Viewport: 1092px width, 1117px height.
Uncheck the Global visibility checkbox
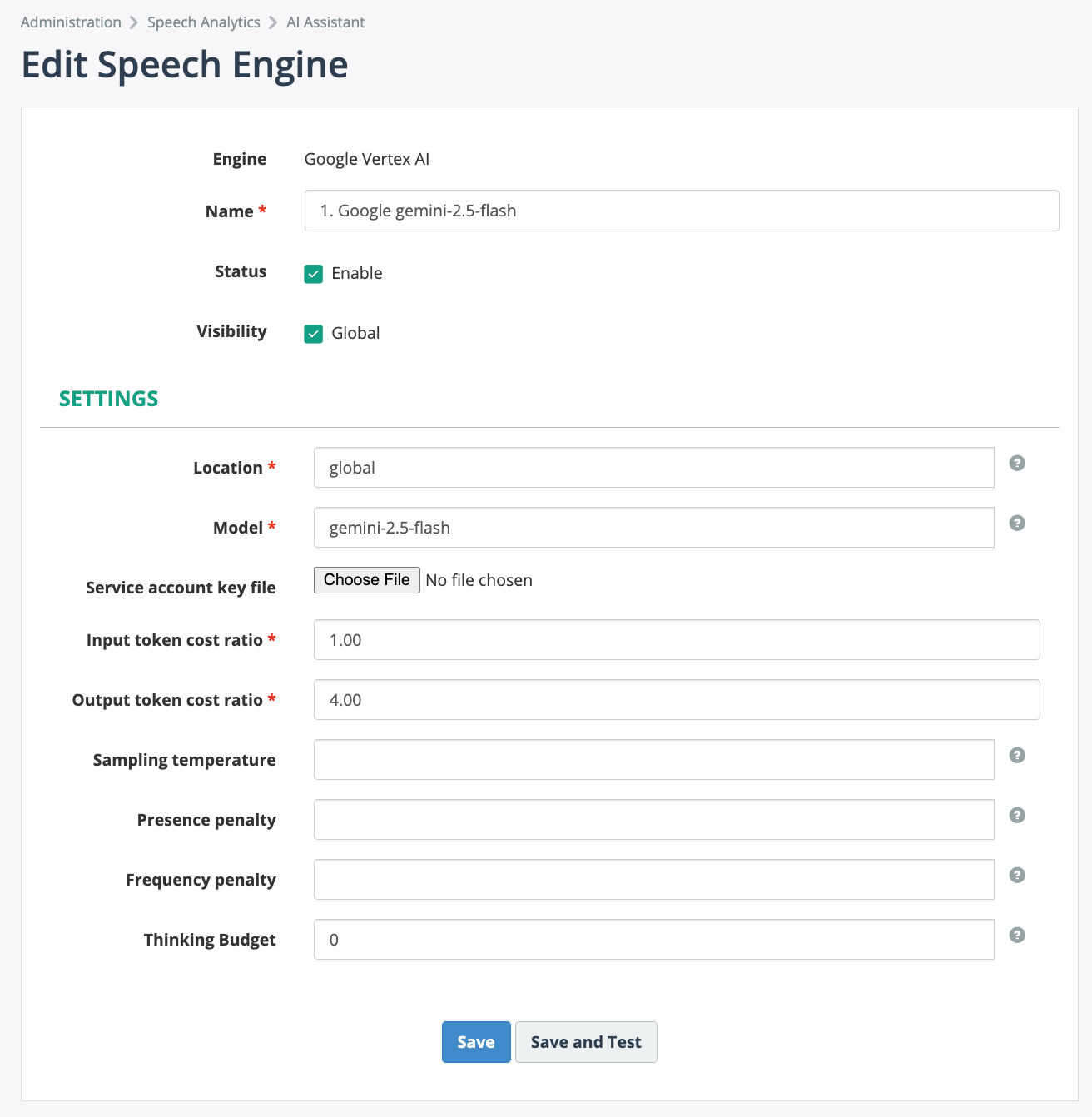[314, 334]
